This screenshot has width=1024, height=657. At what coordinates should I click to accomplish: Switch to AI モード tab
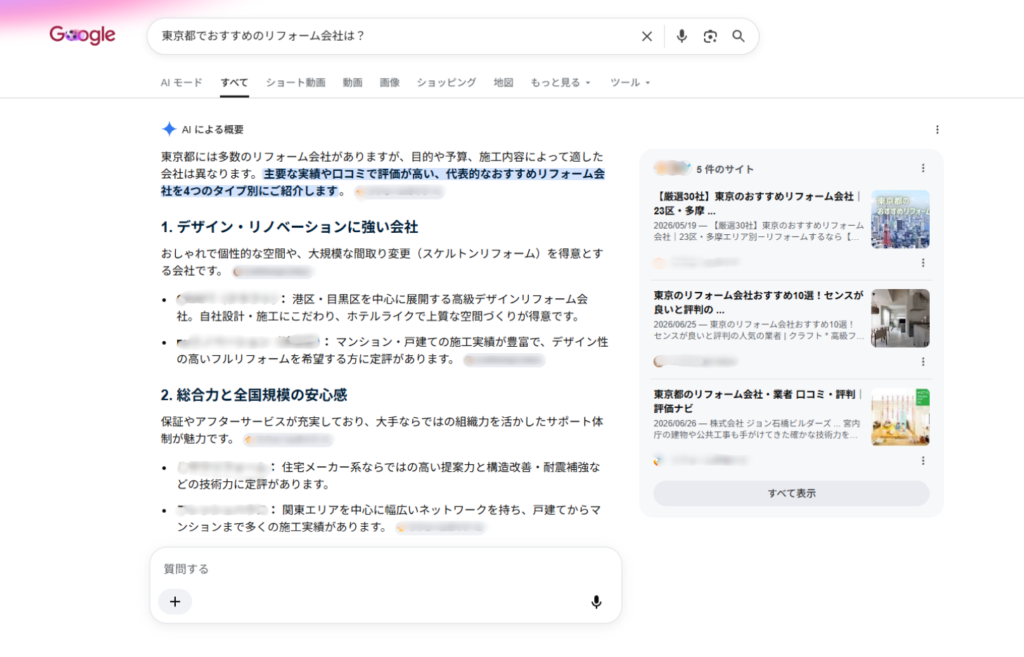coord(182,82)
